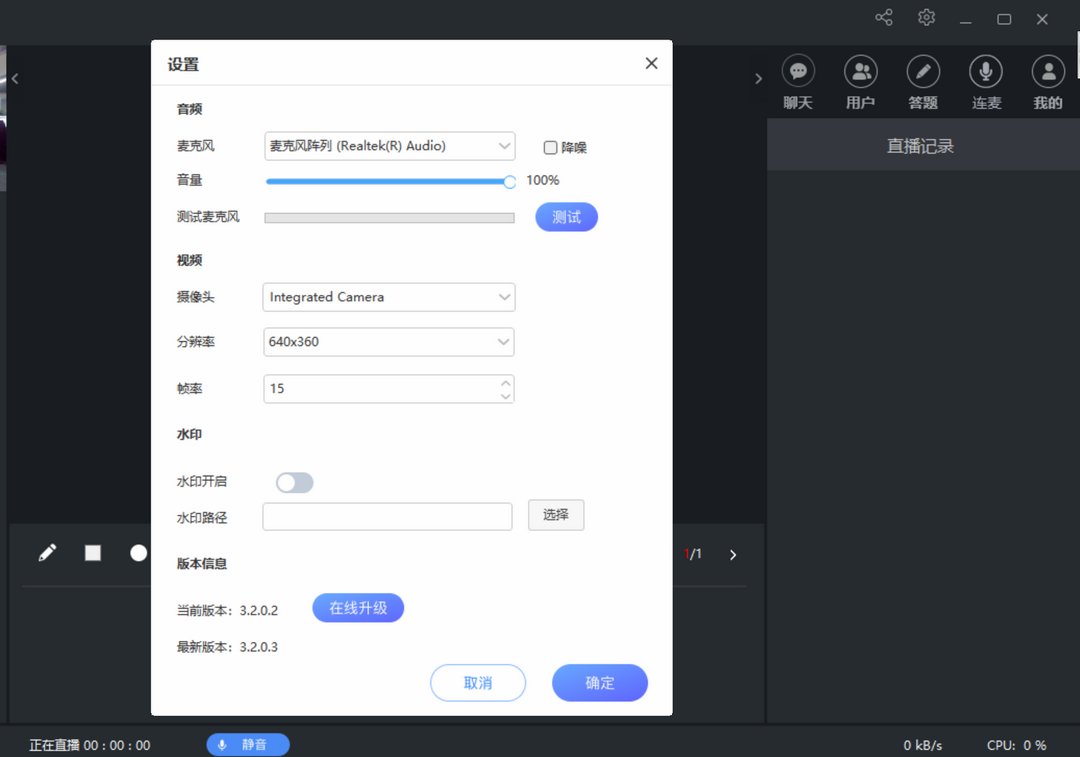Open the 麦克风 microphone device dropdown
The height and width of the screenshot is (757, 1080).
tap(389, 146)
